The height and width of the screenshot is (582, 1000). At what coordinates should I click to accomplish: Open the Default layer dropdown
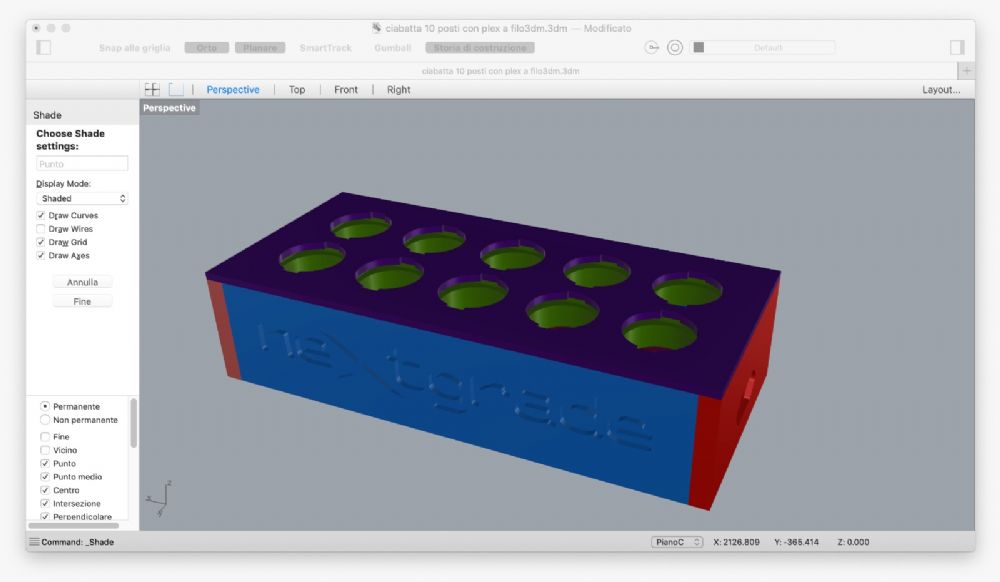coord(770,48)
